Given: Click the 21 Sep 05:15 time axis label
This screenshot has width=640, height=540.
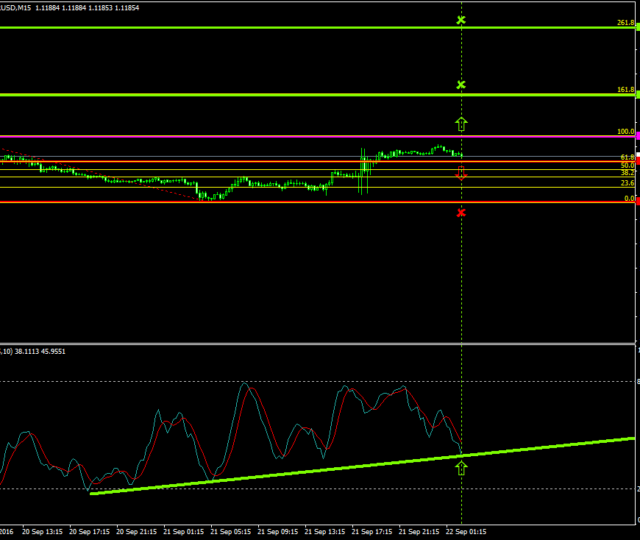Looking at the screenshot, I should coord(229,531).
